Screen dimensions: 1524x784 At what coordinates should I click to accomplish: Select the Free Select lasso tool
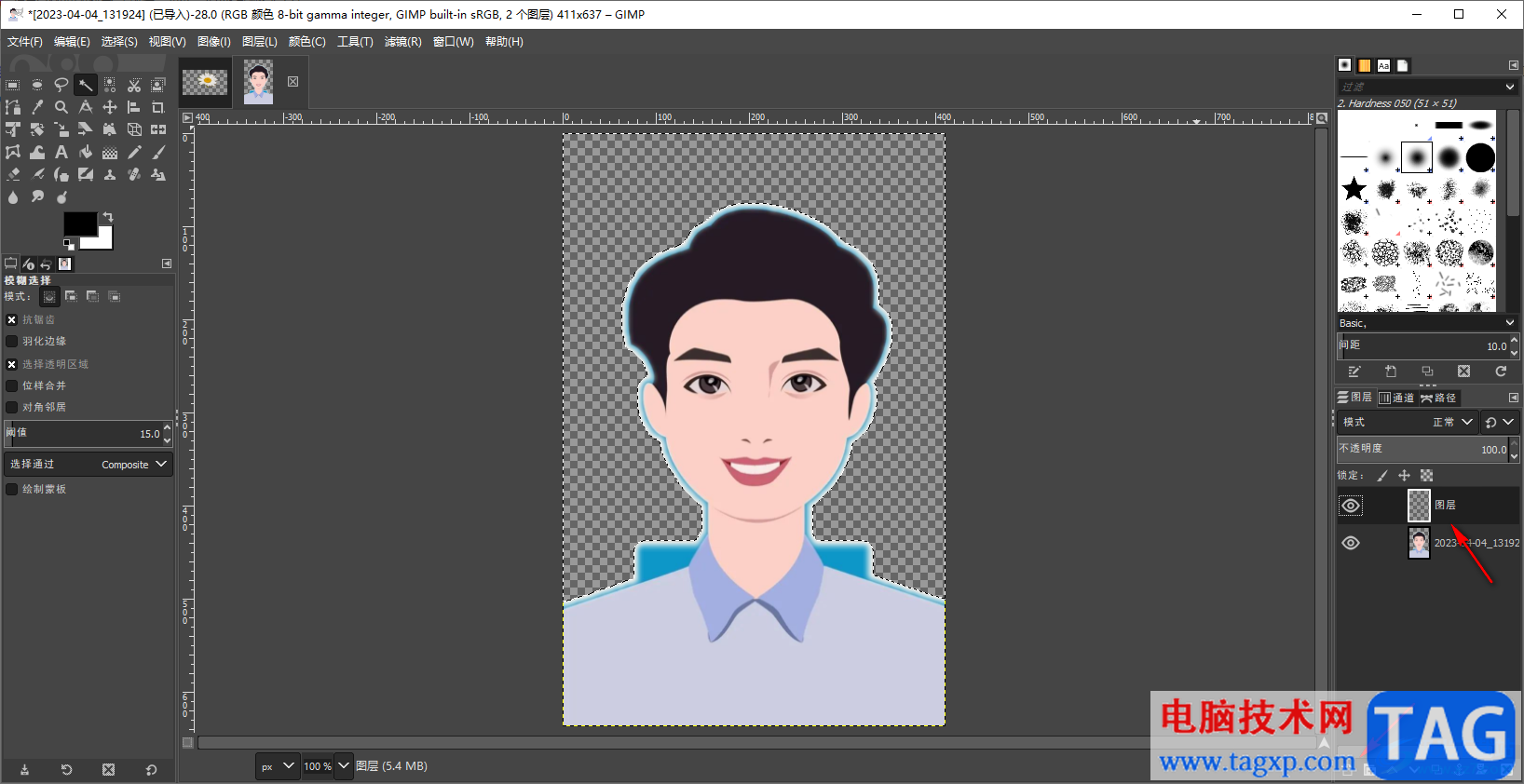point(61,85)
